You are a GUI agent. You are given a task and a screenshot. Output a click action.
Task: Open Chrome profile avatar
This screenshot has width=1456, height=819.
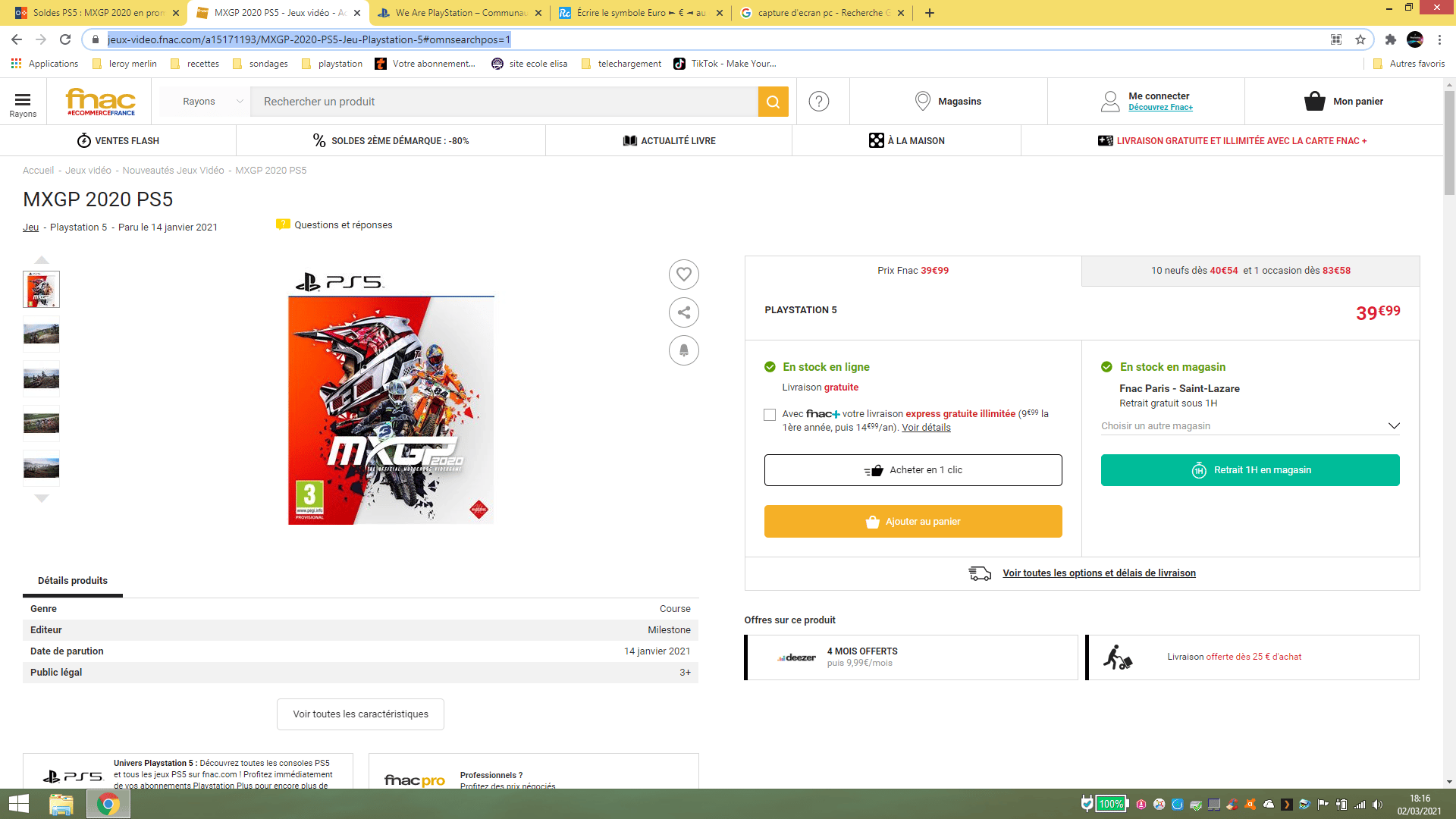point(1415,39)
